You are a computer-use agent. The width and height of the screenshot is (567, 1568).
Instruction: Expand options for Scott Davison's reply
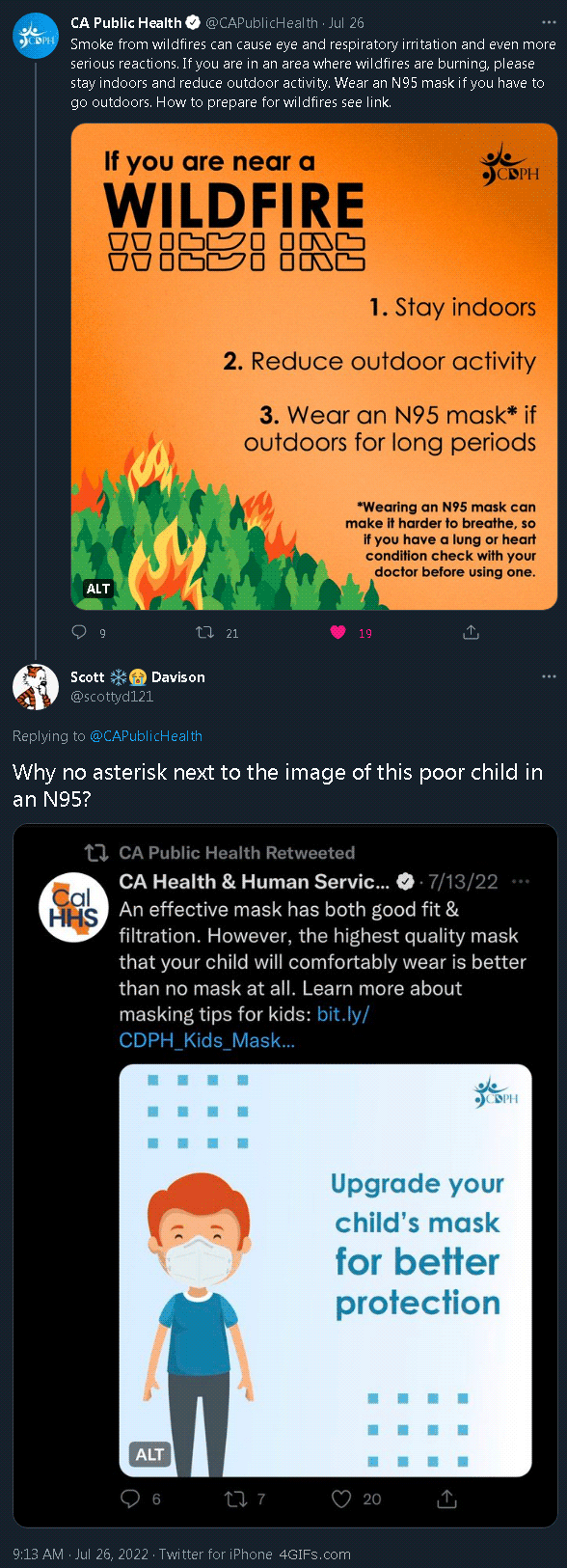[547, 676]
